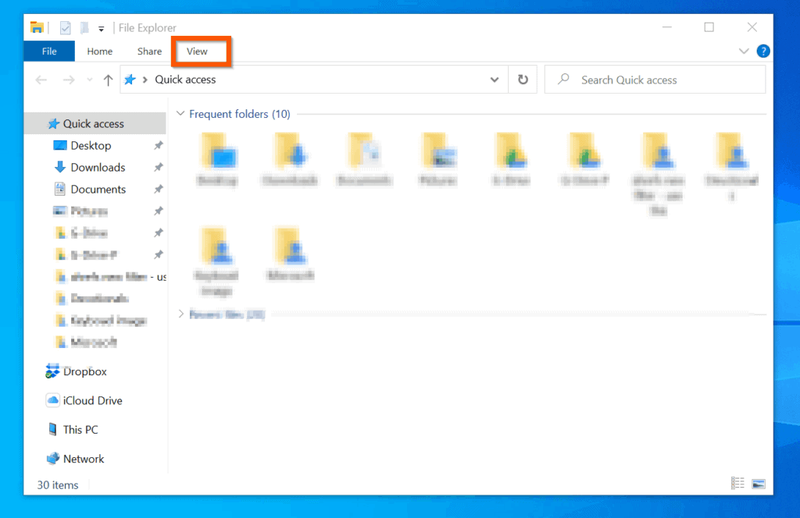Open iCloud Drive in the navigation pane

pyautogui.click(x=92, y=401)
